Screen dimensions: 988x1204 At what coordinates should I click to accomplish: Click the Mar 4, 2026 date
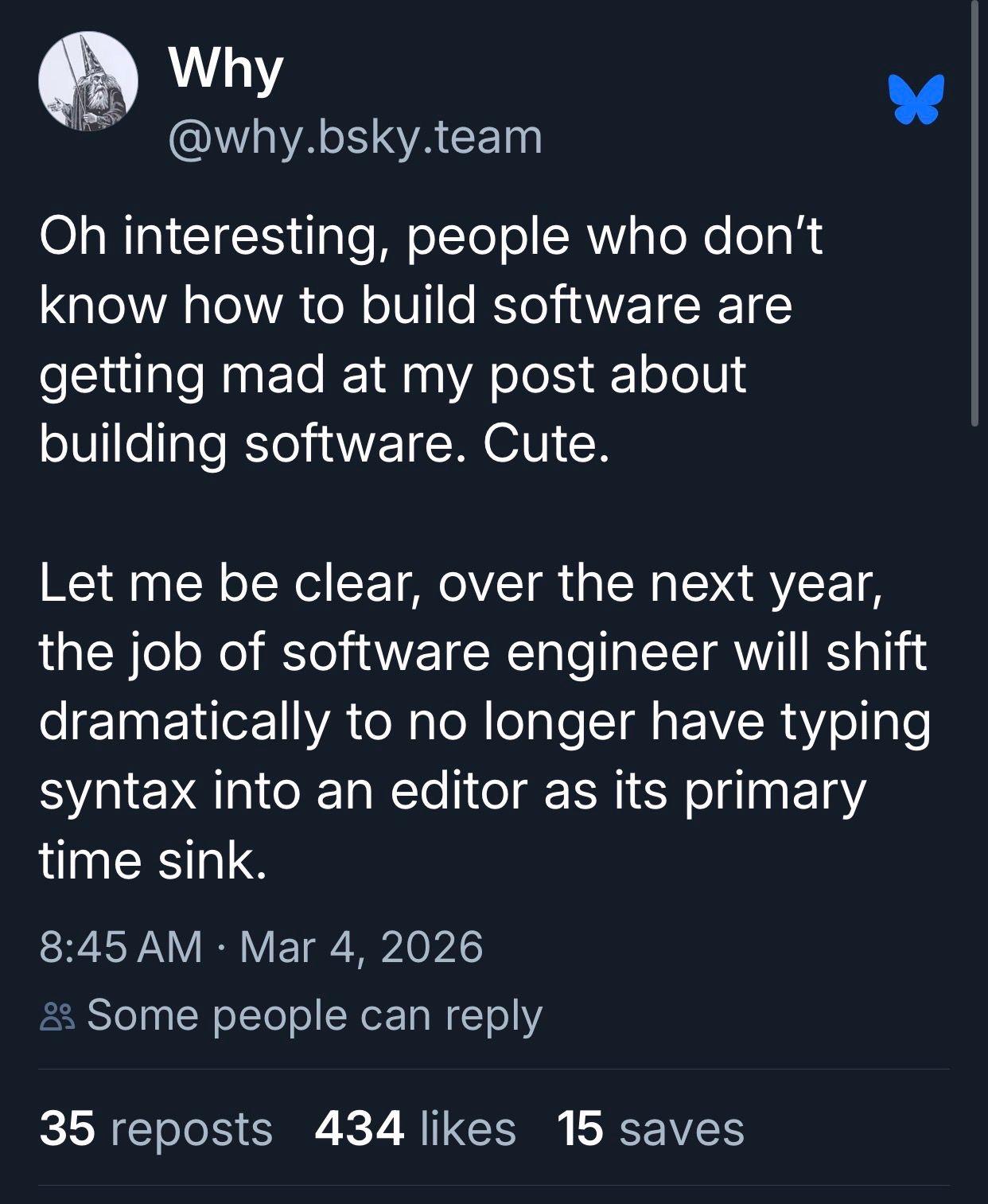click(x=361, y=947)
